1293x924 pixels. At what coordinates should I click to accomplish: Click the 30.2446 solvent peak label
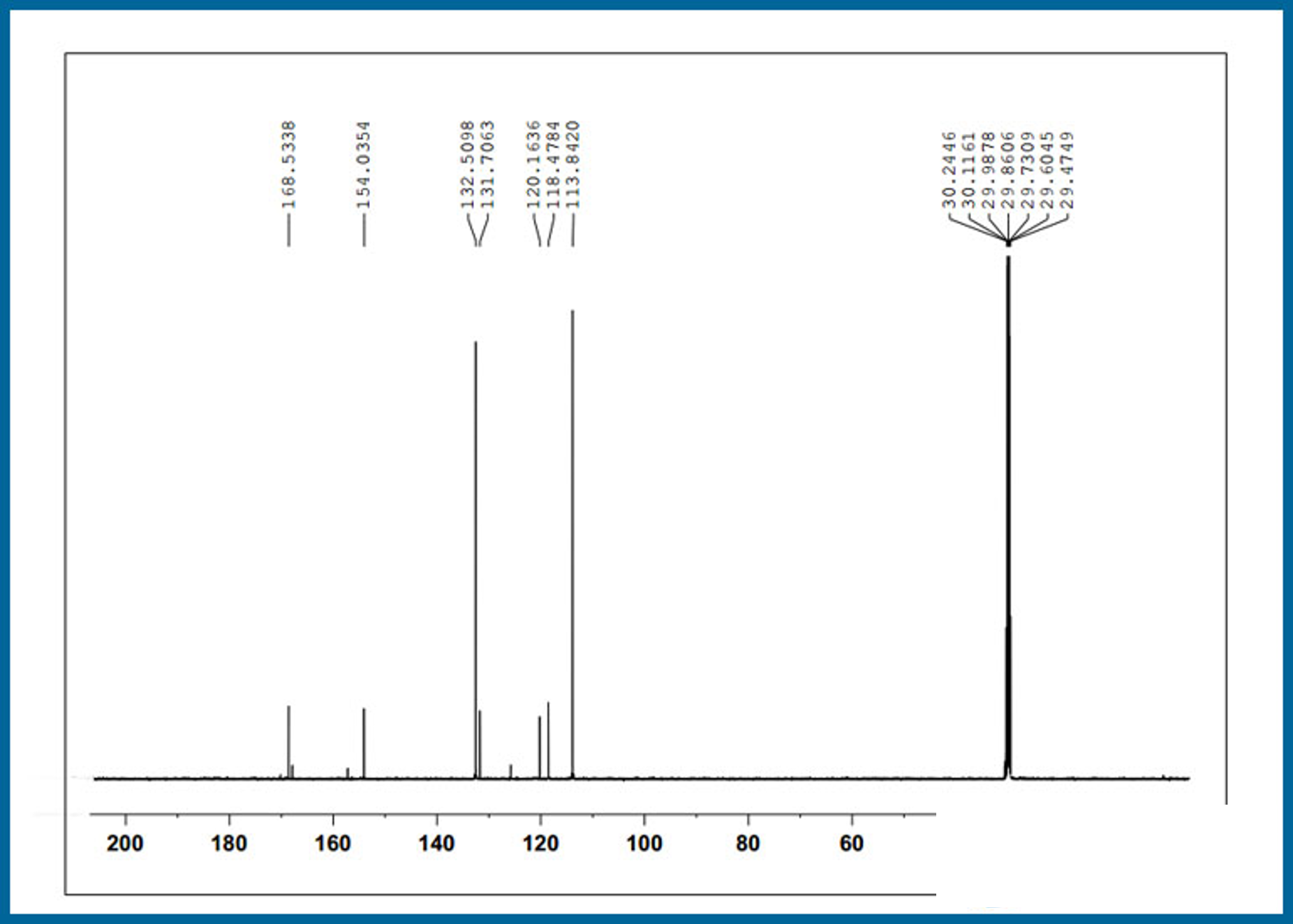(949, 170)
